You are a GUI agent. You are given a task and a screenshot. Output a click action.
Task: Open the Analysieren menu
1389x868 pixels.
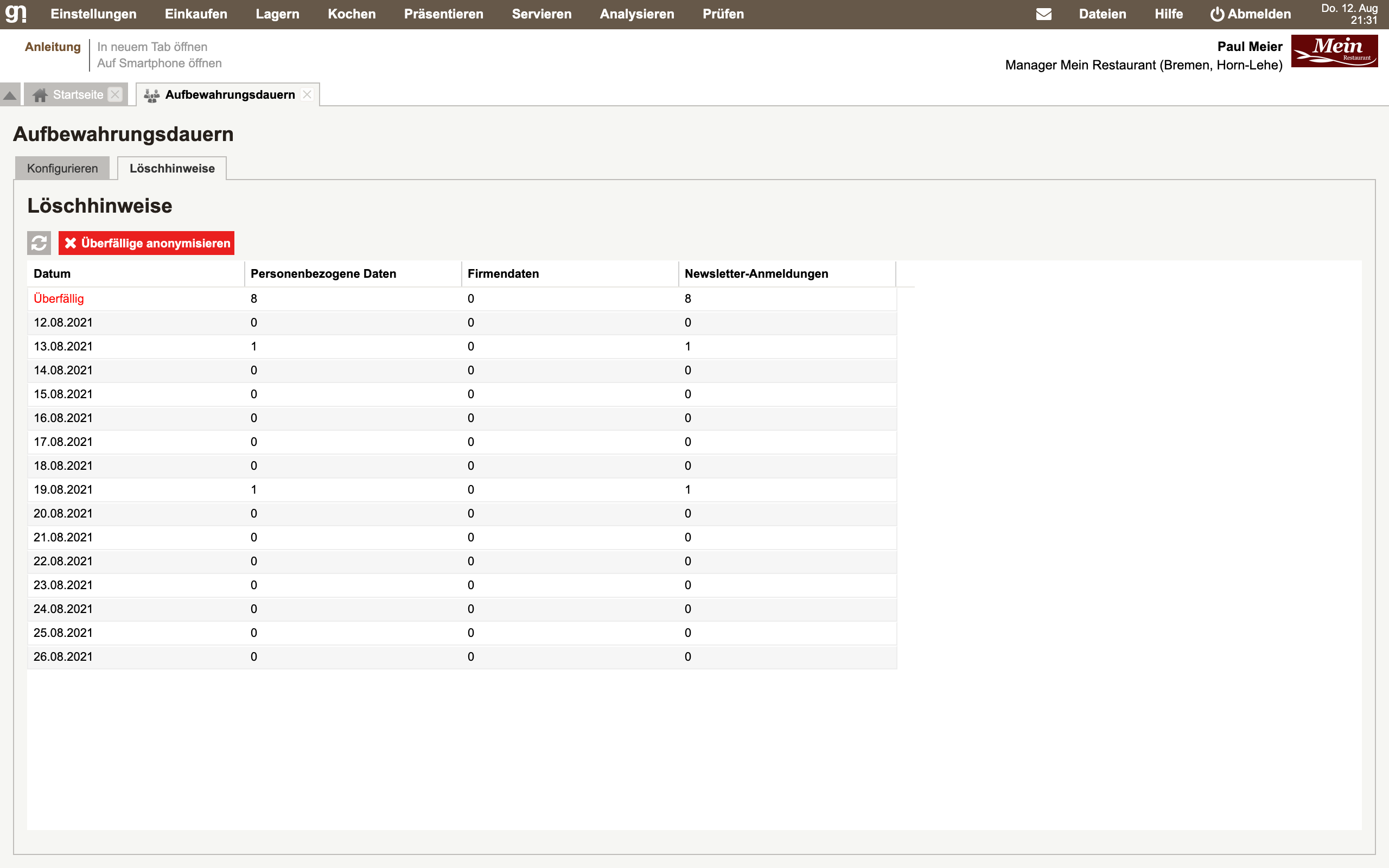637,14
